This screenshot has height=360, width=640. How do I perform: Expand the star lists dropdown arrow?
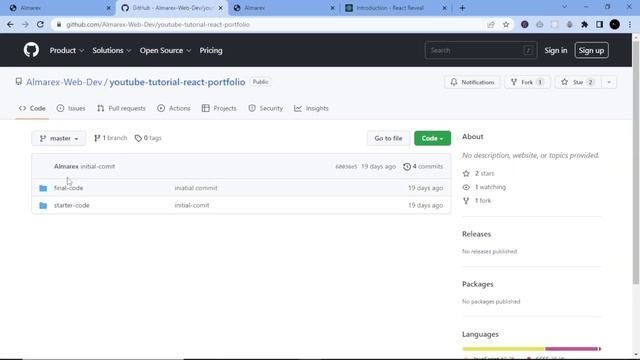609,82
